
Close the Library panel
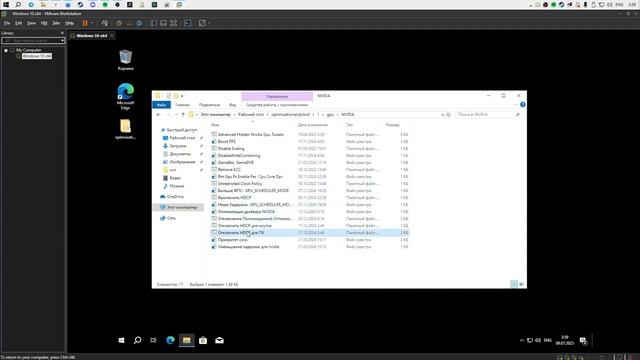coord(62,33)
